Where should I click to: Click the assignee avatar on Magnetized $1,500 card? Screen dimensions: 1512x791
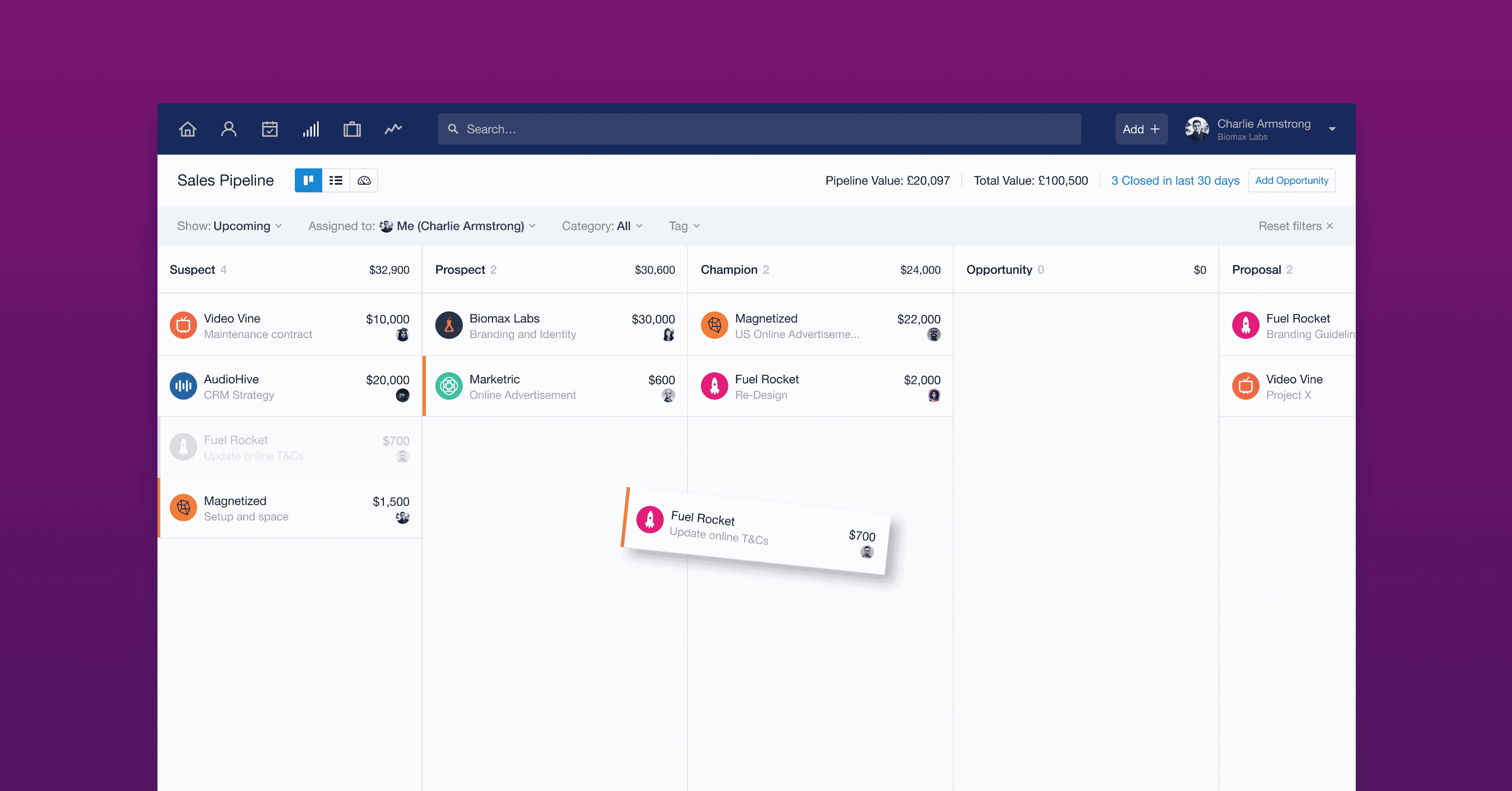coord(402,518)
